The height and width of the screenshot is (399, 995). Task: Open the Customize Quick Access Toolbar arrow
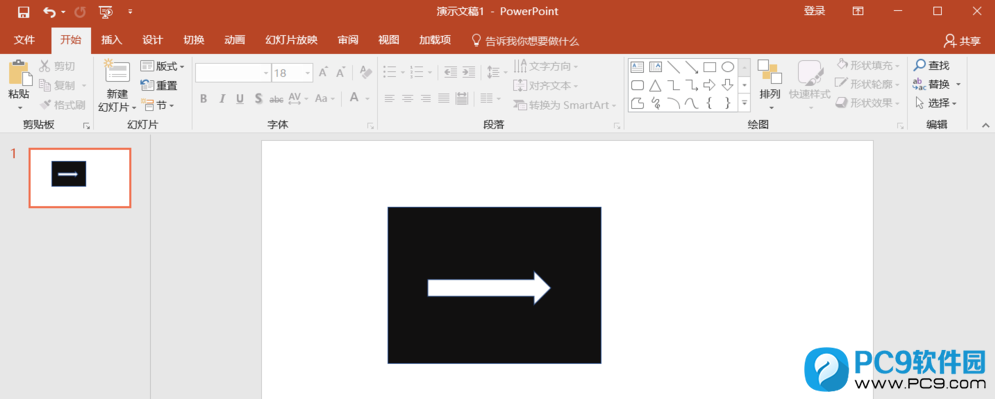click(131, 11)
